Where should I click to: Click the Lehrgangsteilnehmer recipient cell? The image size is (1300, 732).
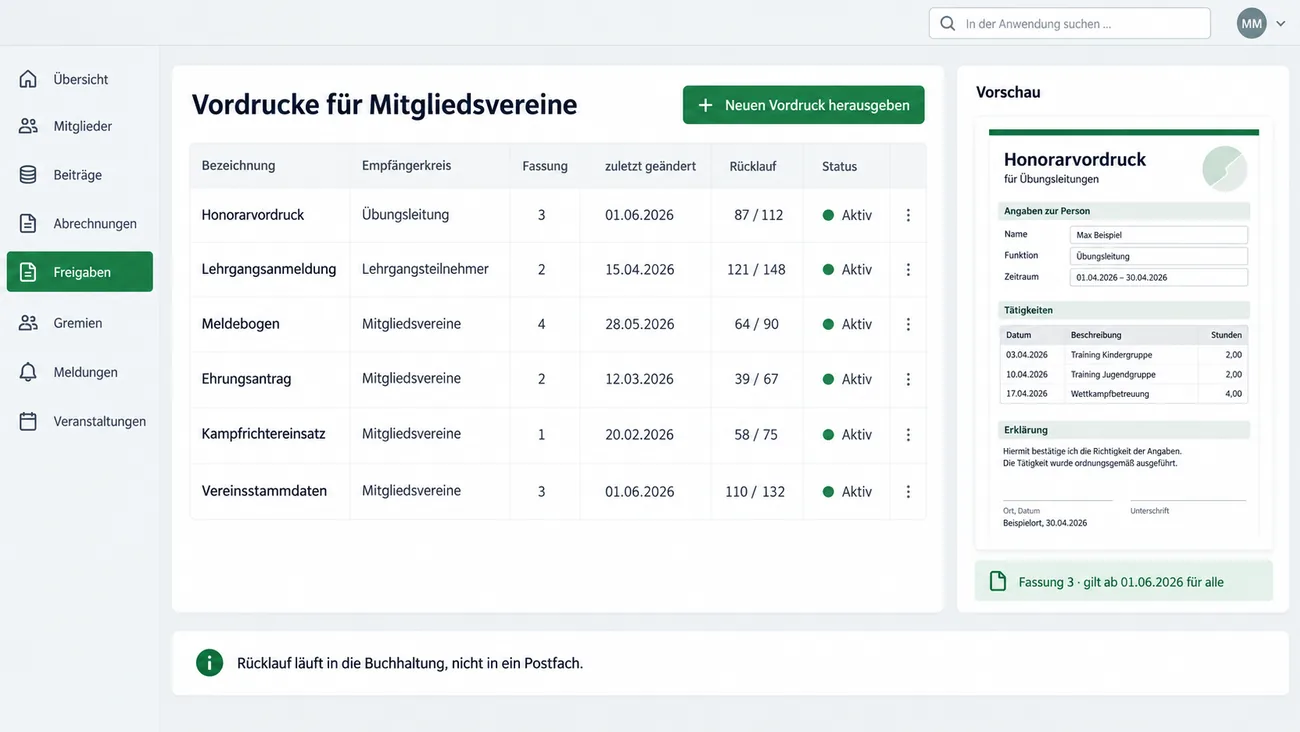tap(425, 269)
